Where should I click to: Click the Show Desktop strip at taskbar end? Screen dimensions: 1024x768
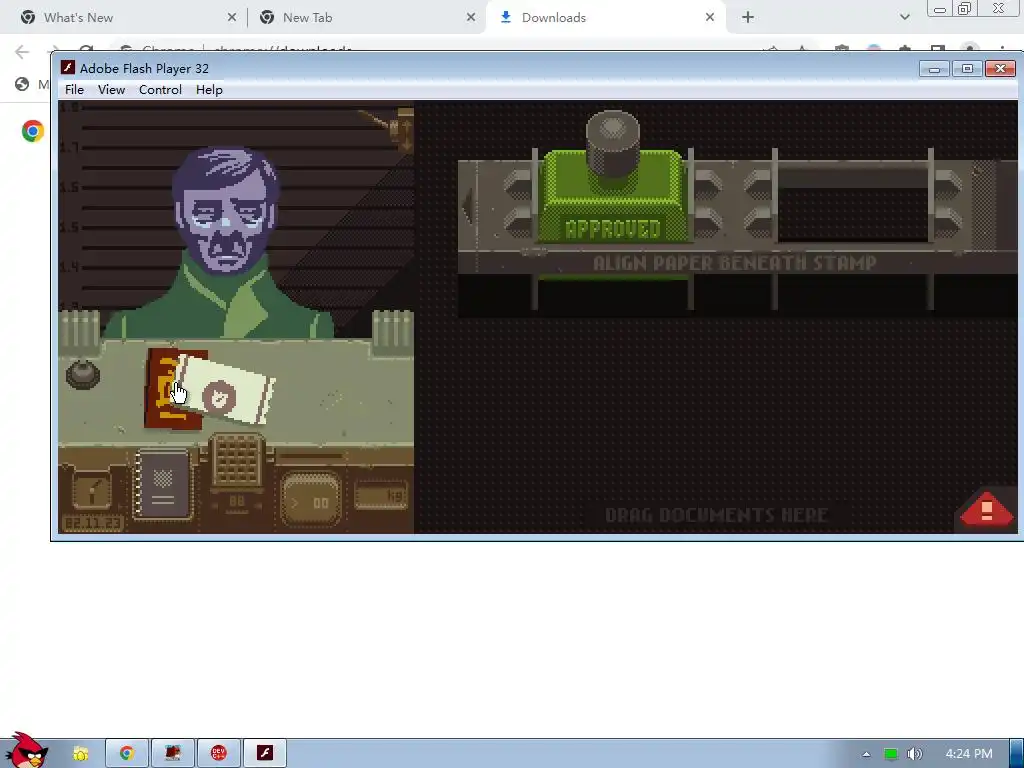click(1017, 754)
